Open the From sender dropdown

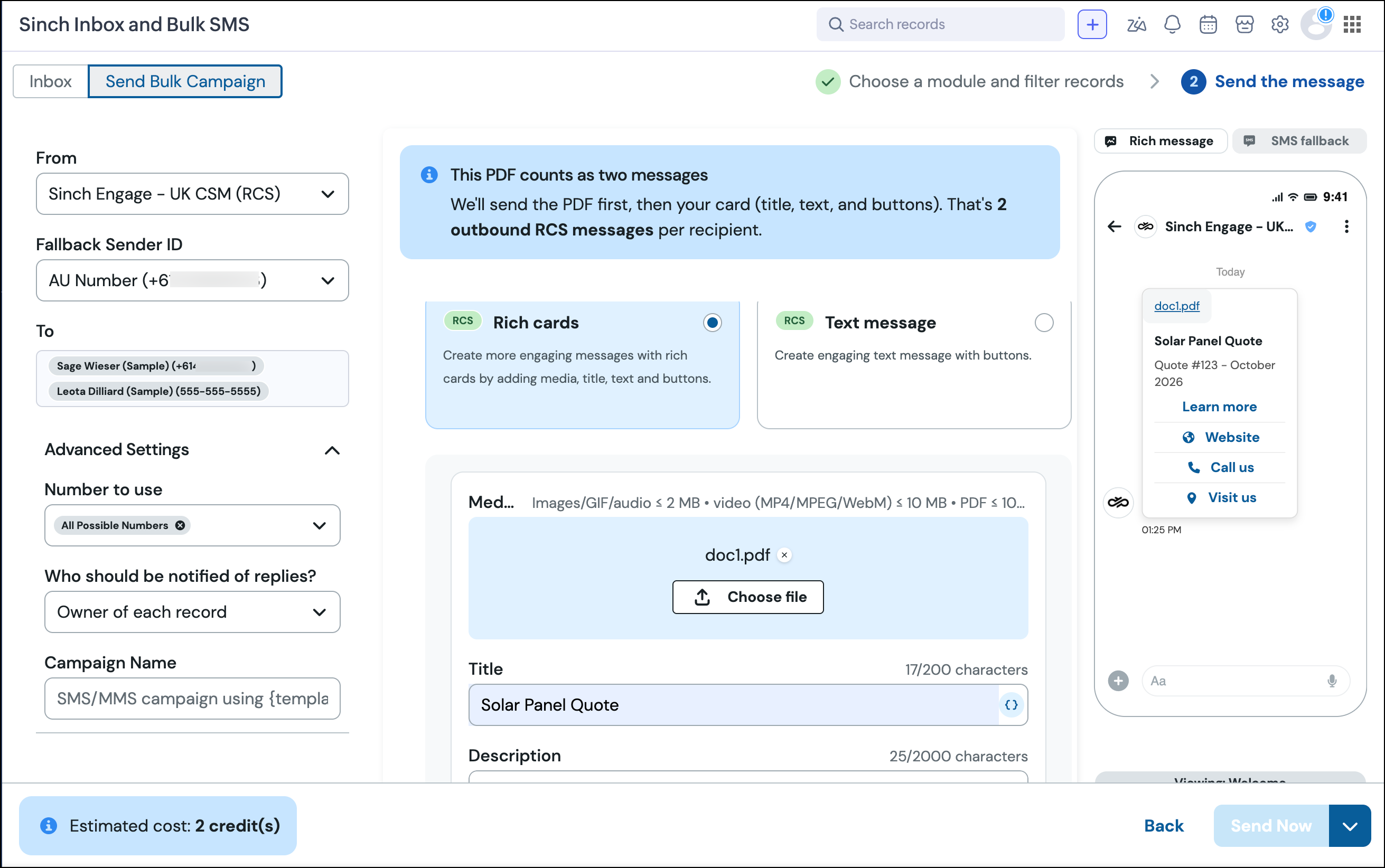pyautogui.click(x=192, y=194)
